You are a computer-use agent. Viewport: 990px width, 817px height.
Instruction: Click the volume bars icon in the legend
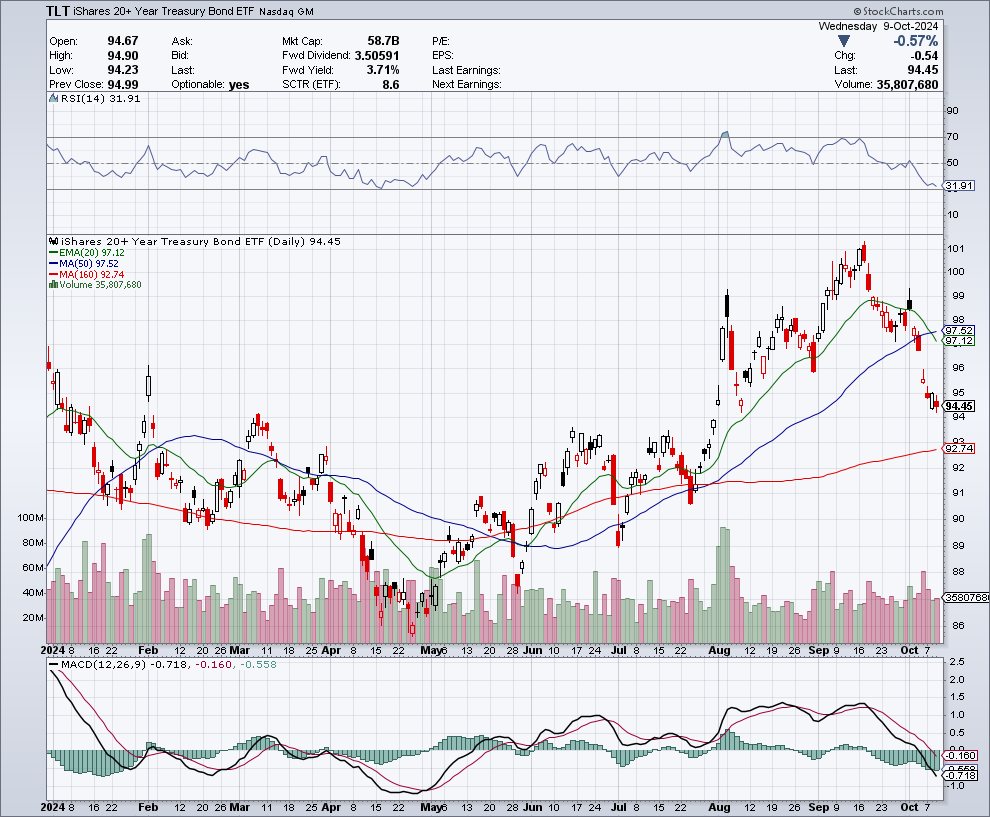54,285
